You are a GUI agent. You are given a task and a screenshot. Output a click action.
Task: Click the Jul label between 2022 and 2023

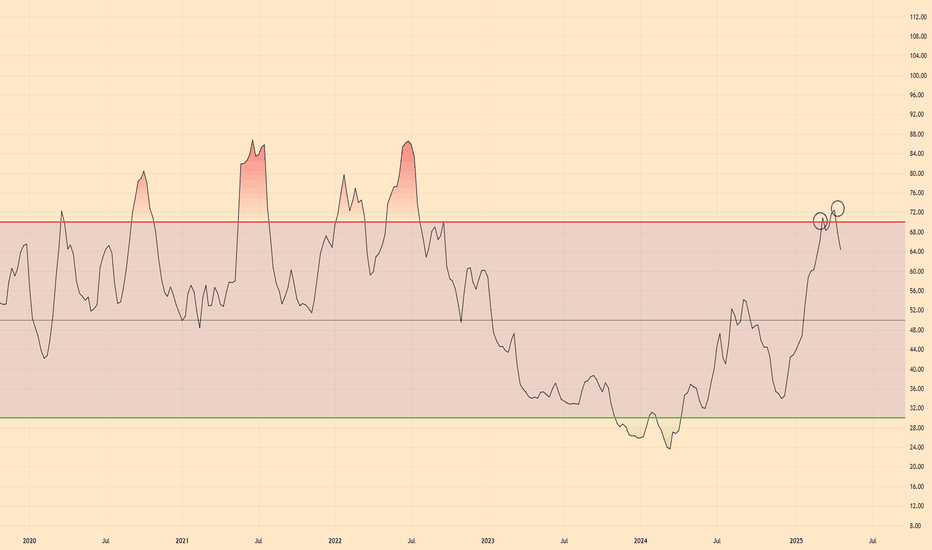(x=411, y=541)
